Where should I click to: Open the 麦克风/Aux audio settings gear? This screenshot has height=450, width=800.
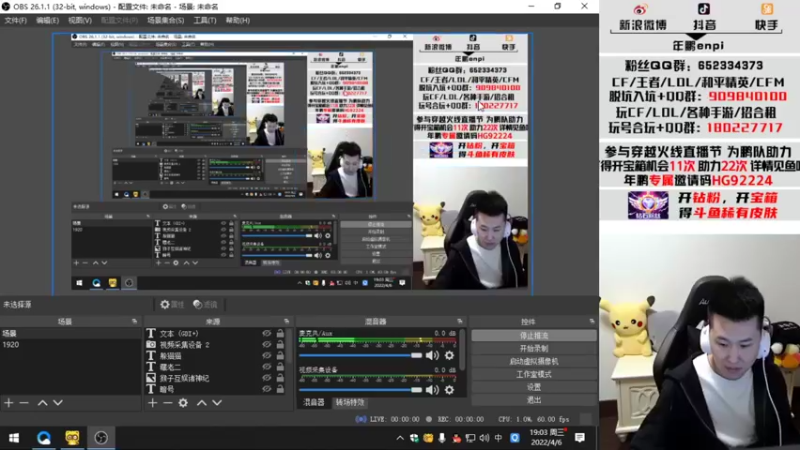coord(449,355)
